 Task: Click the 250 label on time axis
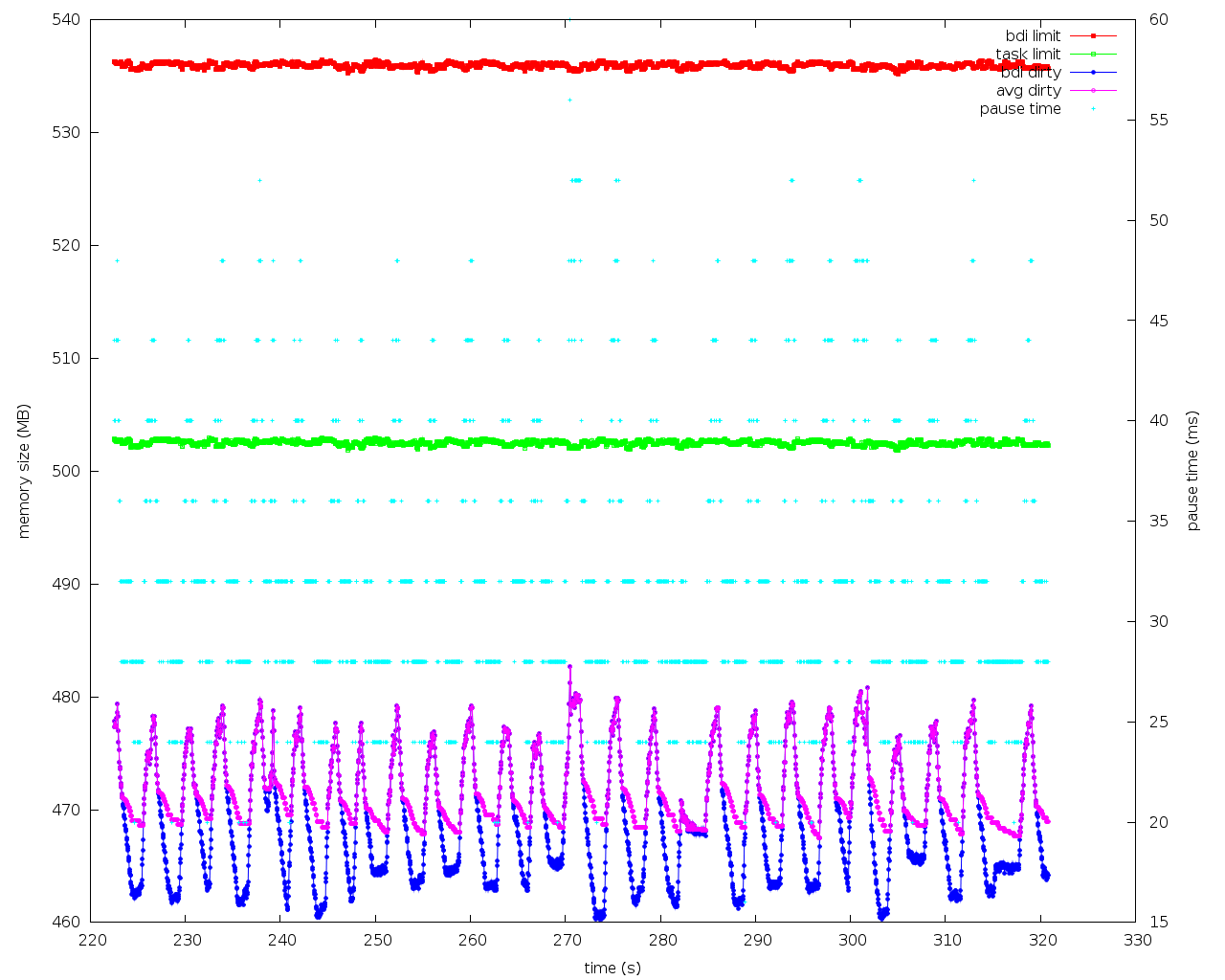[377, 941]
